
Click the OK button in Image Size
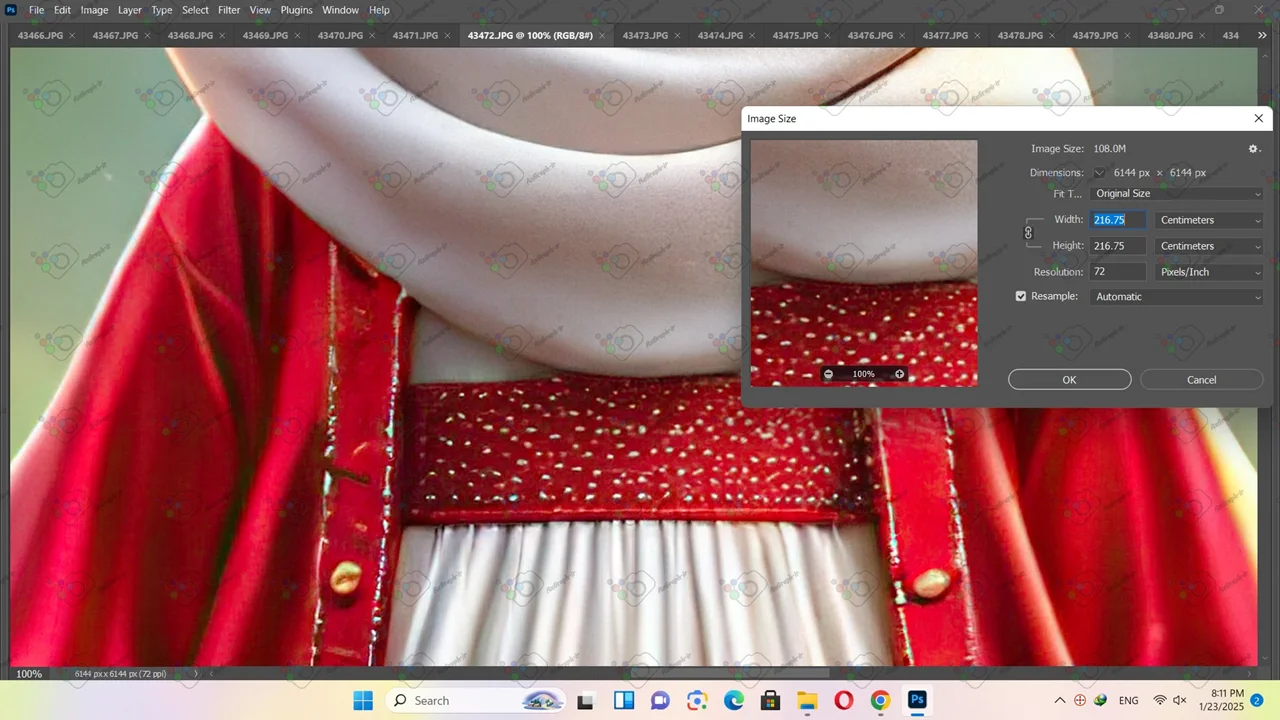tap(1069, 380)
